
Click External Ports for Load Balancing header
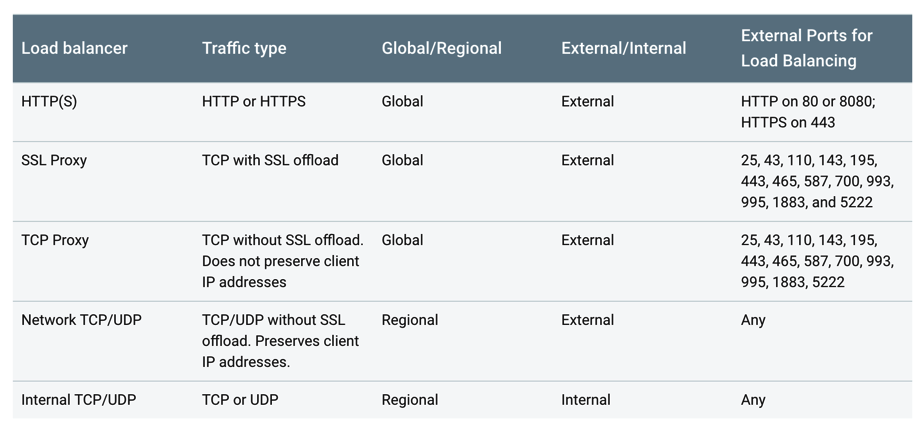coord(806,48)
